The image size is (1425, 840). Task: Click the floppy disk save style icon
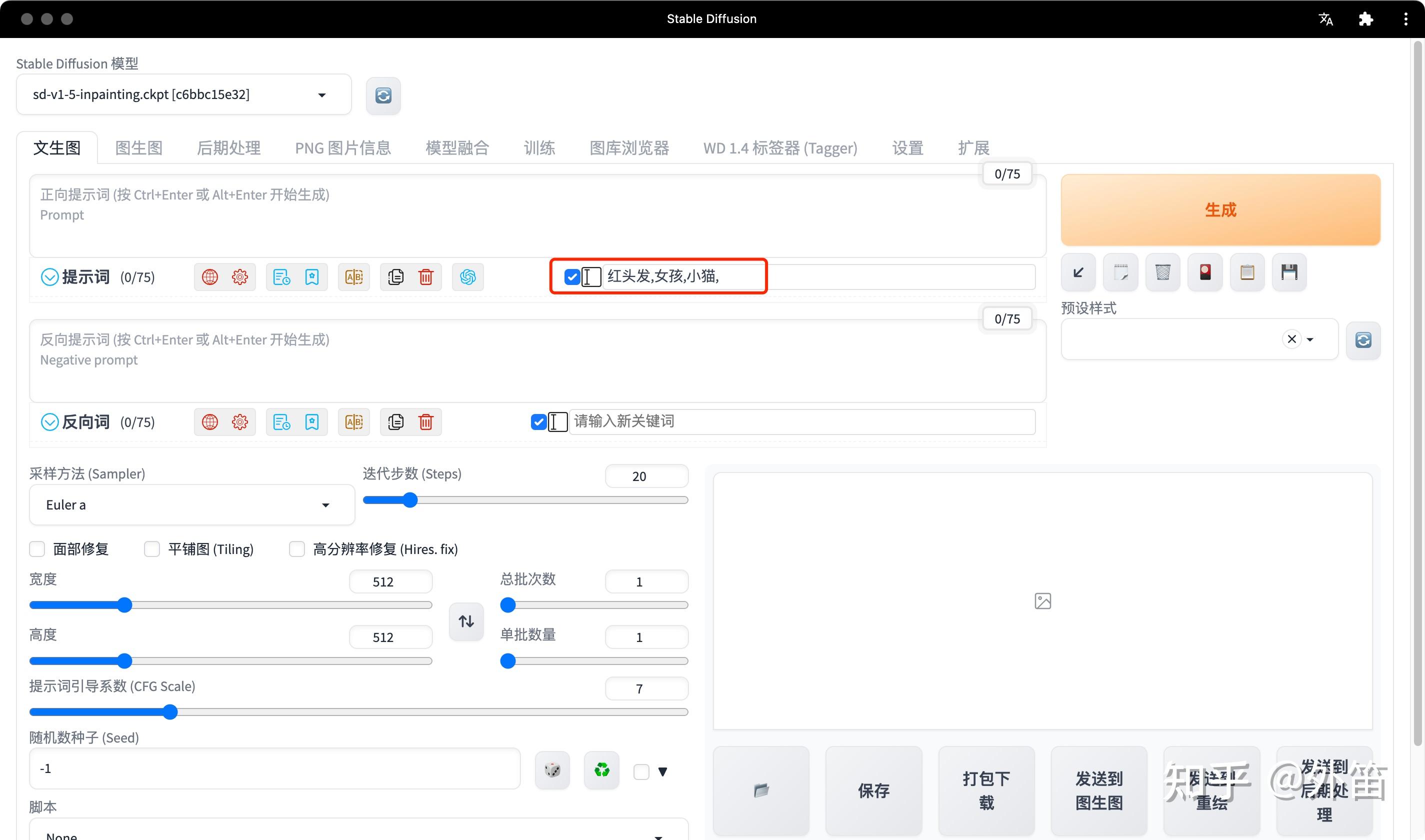pyautogui.click(x=1288, y=272)
